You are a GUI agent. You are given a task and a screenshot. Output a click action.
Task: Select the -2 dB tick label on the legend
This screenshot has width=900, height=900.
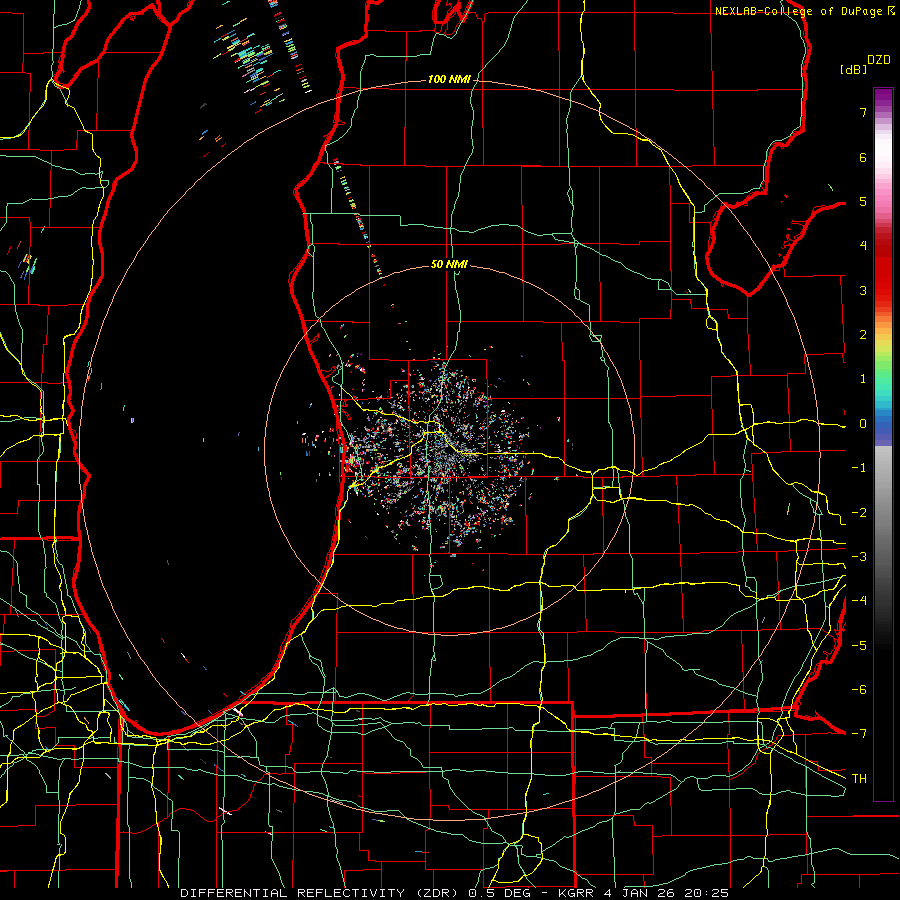pos(859,513)
